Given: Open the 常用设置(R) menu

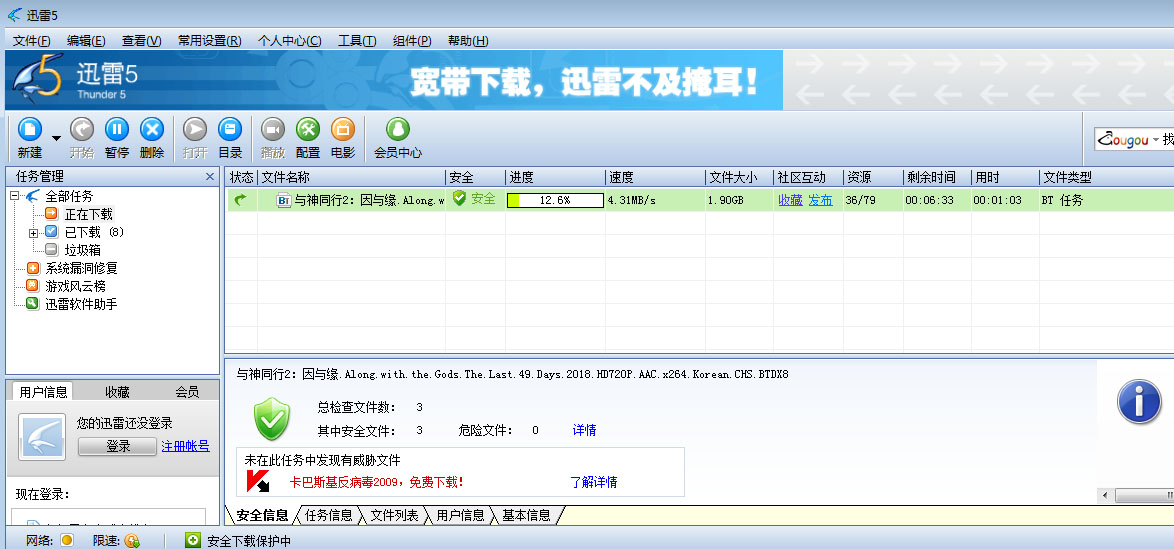Looking at the screenshot, I should point(210,40).
